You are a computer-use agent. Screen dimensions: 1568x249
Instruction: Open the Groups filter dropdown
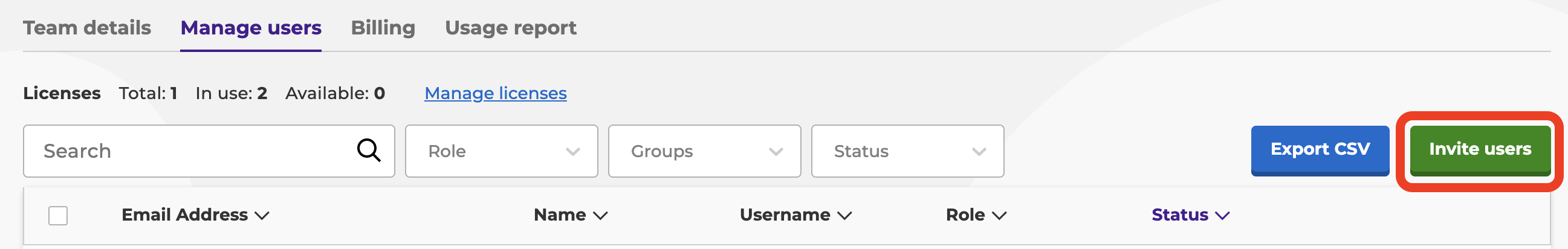pos(704,151)
